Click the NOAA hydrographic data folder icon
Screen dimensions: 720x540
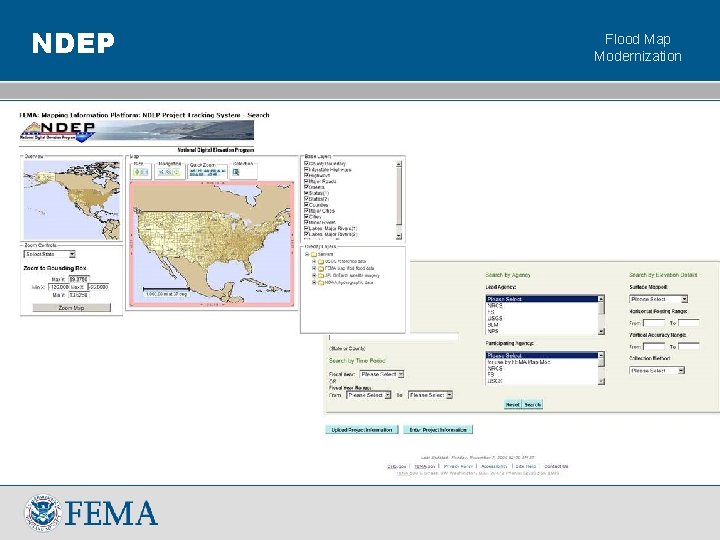click(321, 283)
